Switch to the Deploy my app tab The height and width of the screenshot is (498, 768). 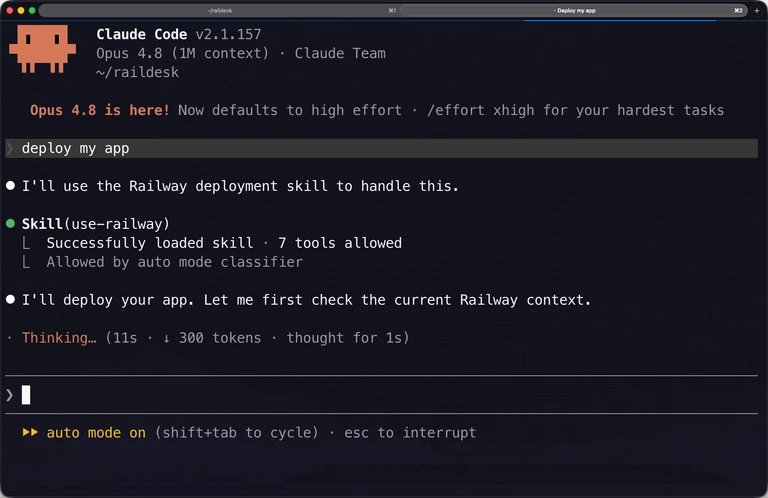tap(575, 10)
